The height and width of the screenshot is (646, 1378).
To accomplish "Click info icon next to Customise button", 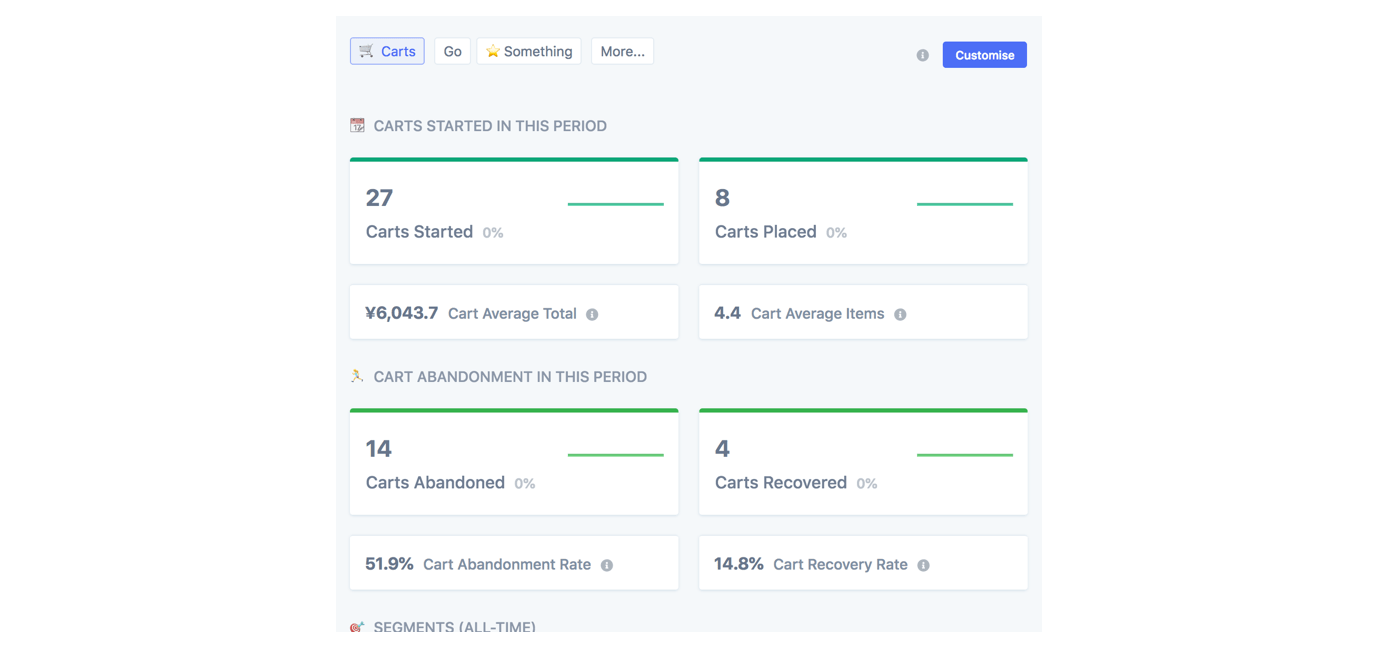I will (x=922, y=56).
